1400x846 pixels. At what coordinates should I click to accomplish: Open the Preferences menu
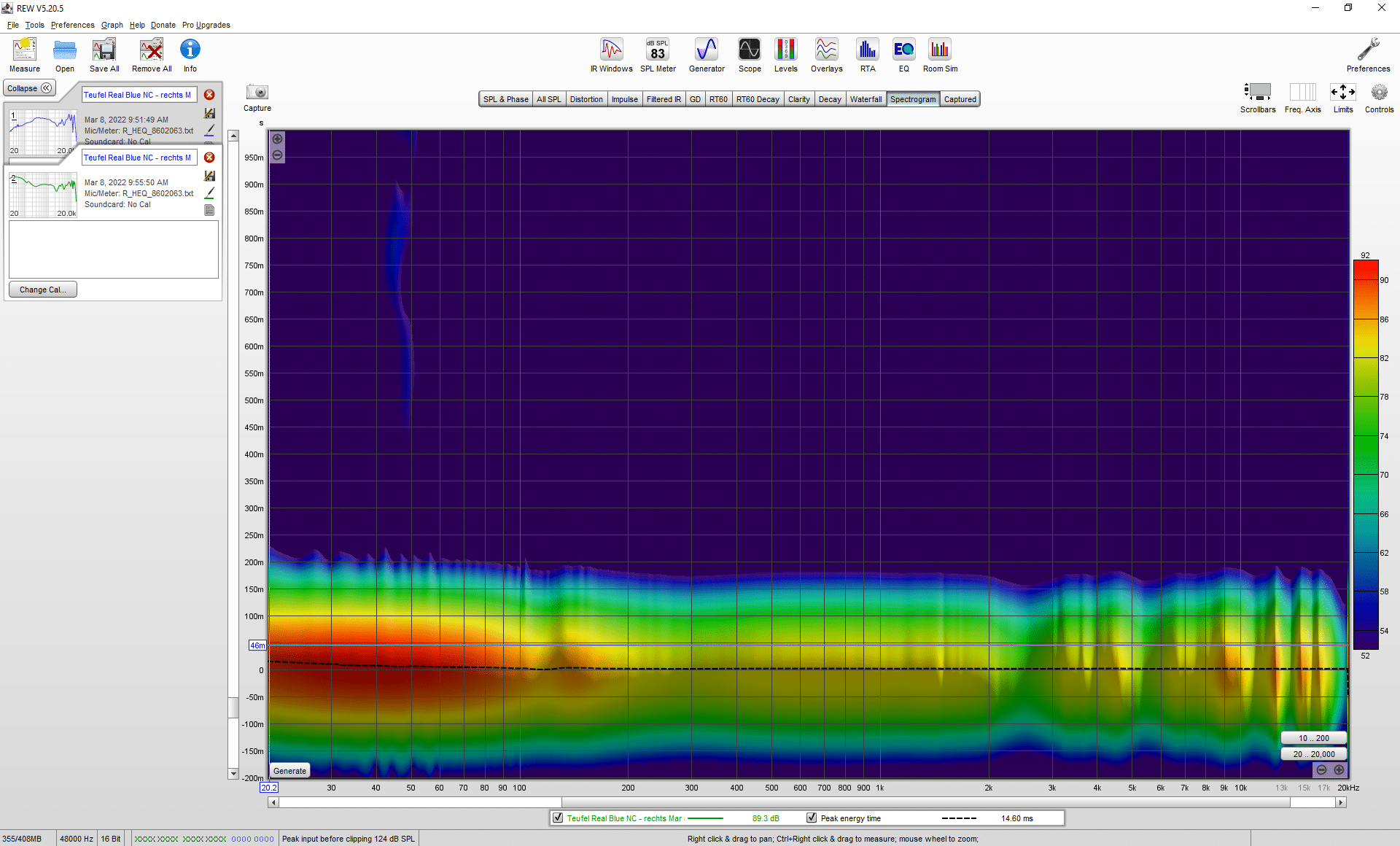pos(72,25)
